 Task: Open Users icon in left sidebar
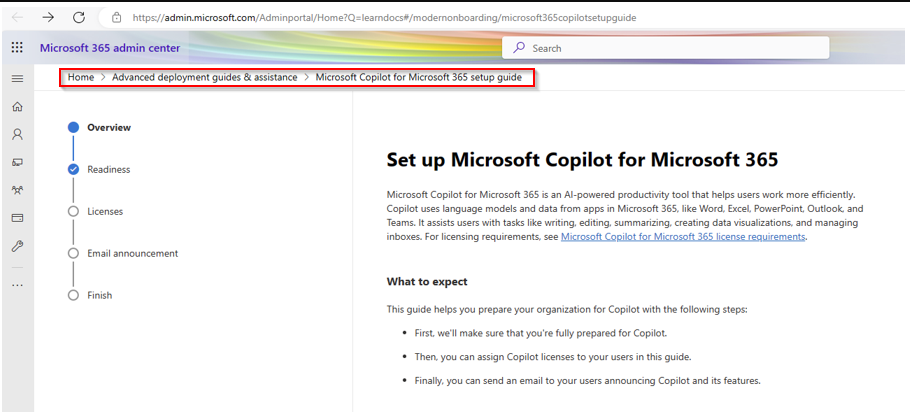pos(17,134)
